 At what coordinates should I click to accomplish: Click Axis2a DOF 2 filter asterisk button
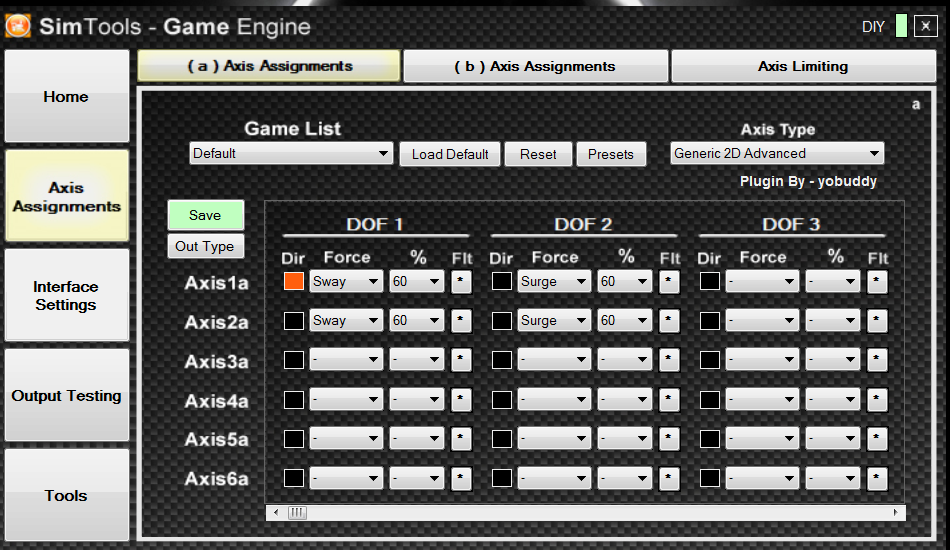pyautogui.click(x=668, y=321)
